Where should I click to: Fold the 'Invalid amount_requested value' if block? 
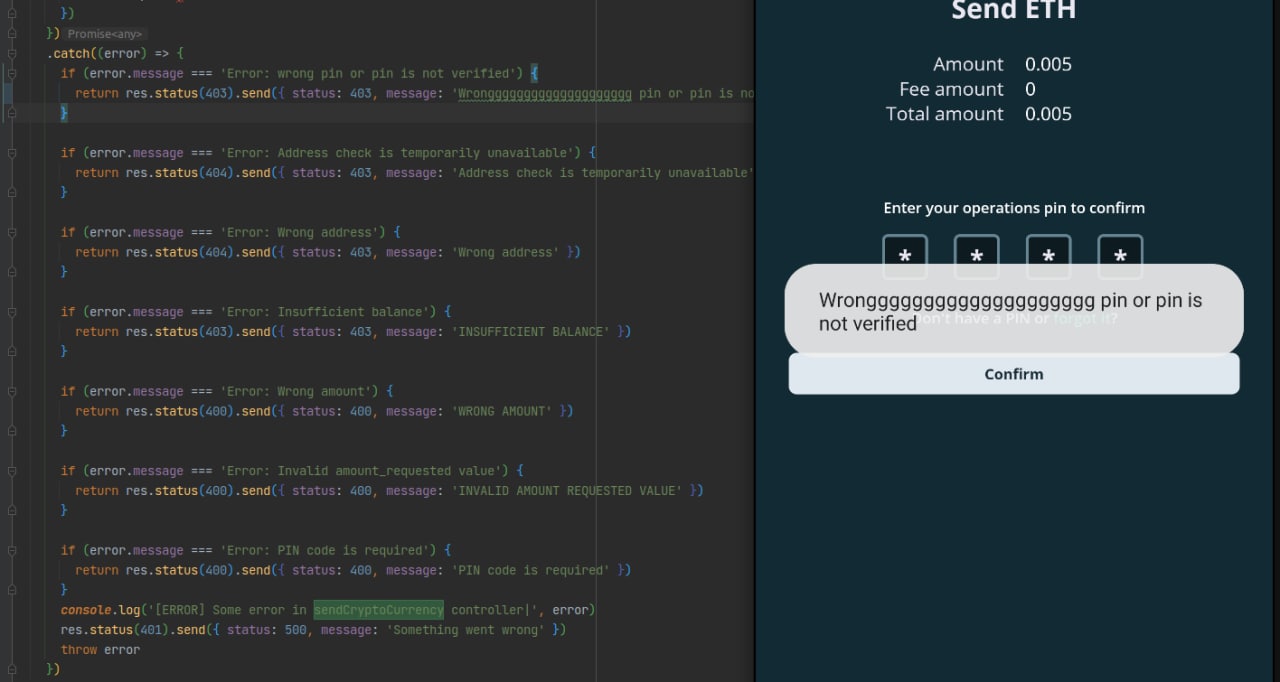(x=11, y=471)
